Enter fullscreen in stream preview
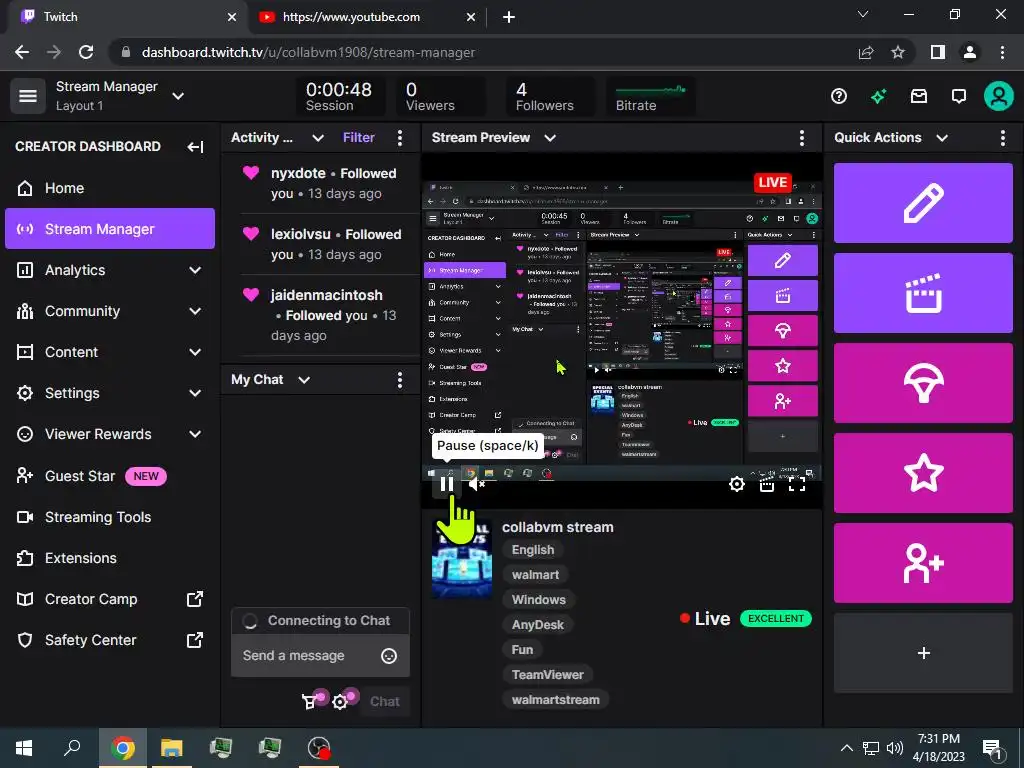This screenshot has height=768, width=1024. tap(797, 484)
